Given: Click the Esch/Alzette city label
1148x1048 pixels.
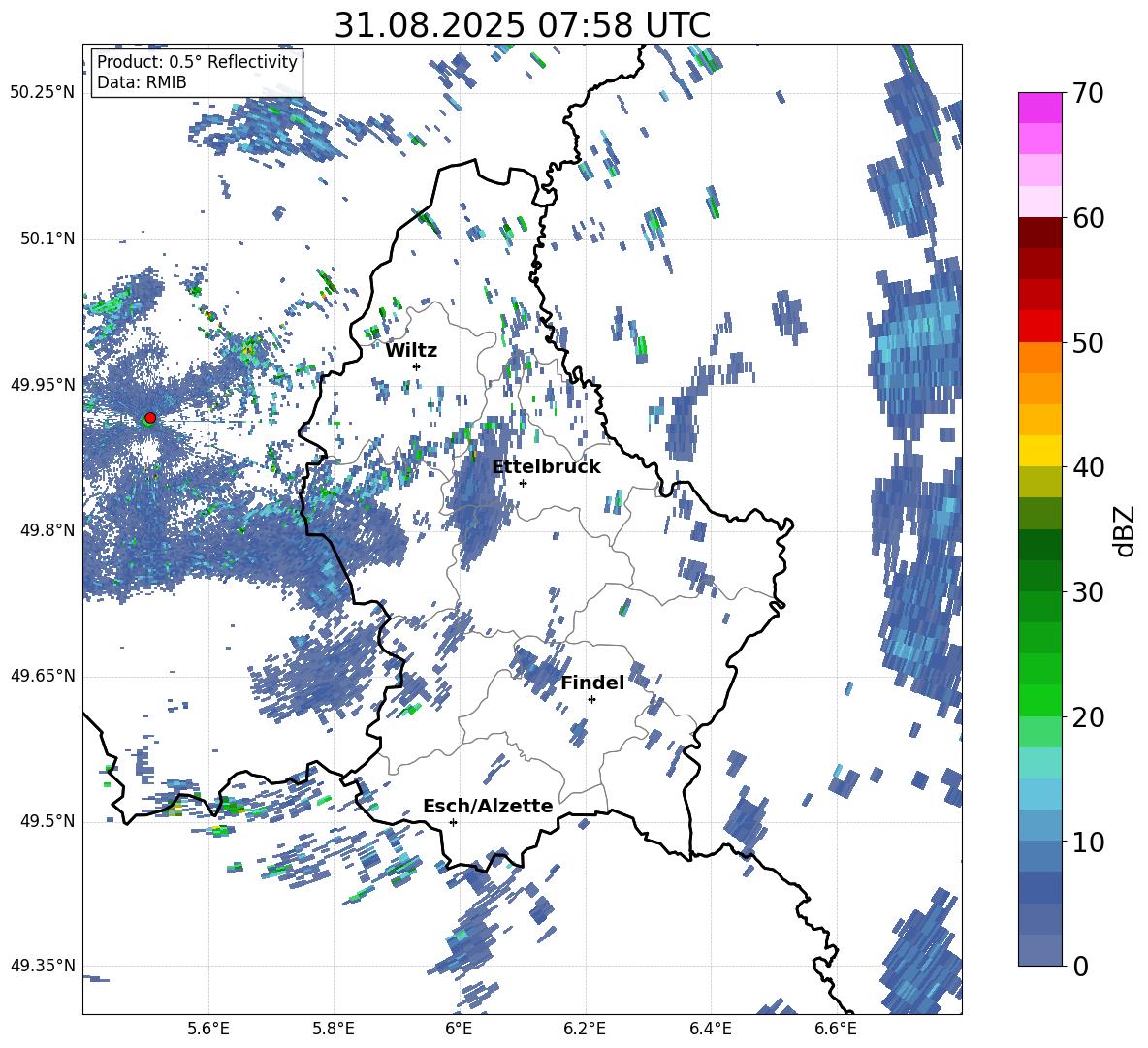Looking at the screenshot, I should click(x=488, y=807).
